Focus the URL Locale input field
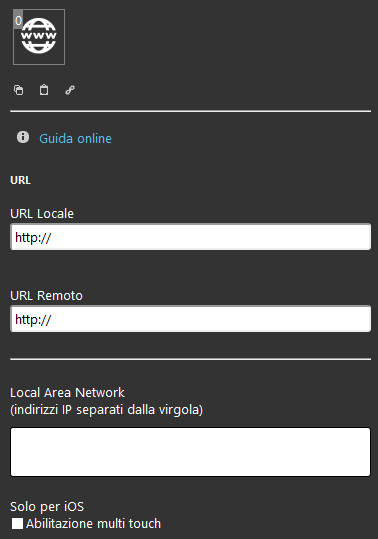 coord(191,237)
